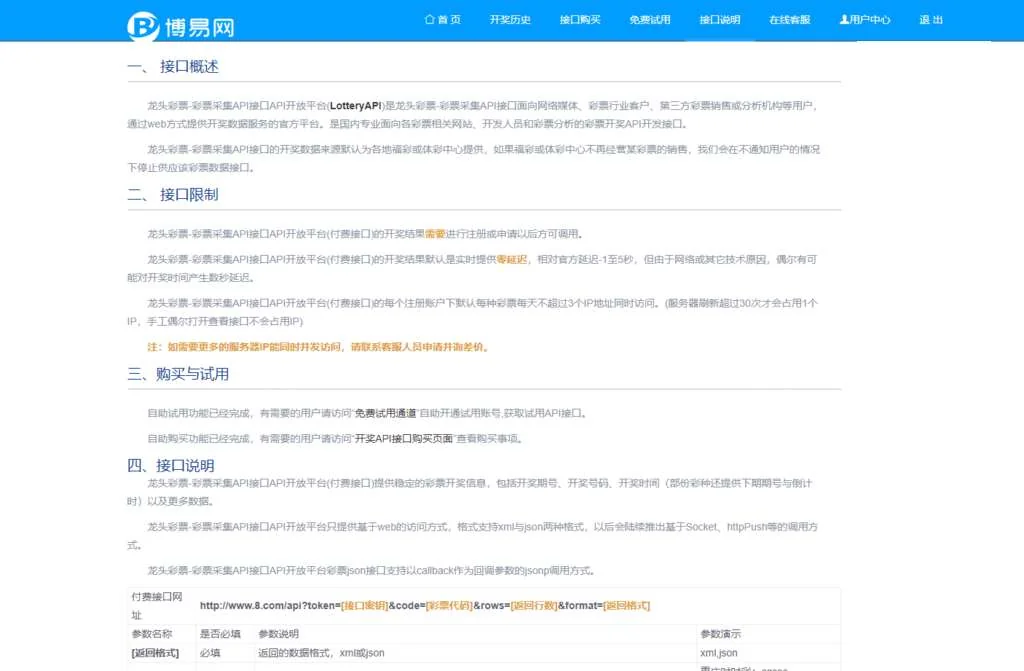
Task: Click the 一、接口概述 section heading
Action: [x=173, y=67]
